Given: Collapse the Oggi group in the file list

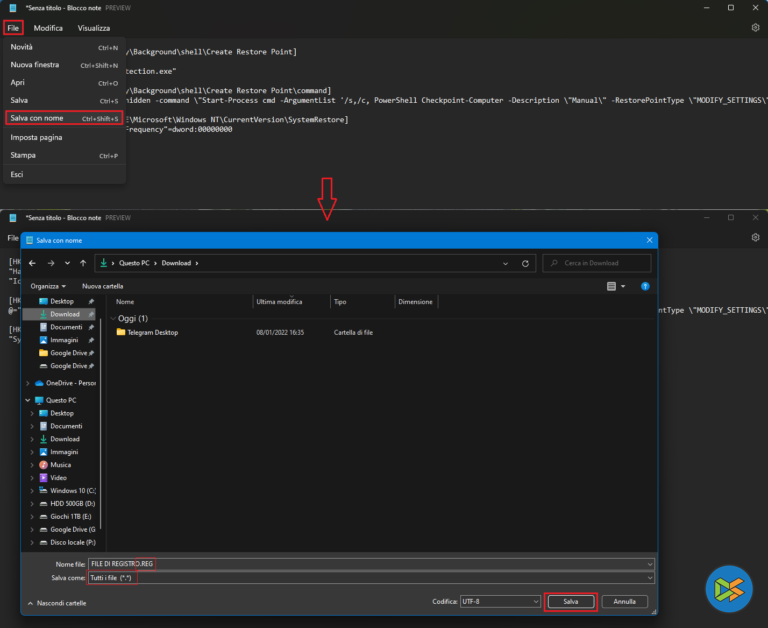Looking at the screenshot, I should point(112,318).
